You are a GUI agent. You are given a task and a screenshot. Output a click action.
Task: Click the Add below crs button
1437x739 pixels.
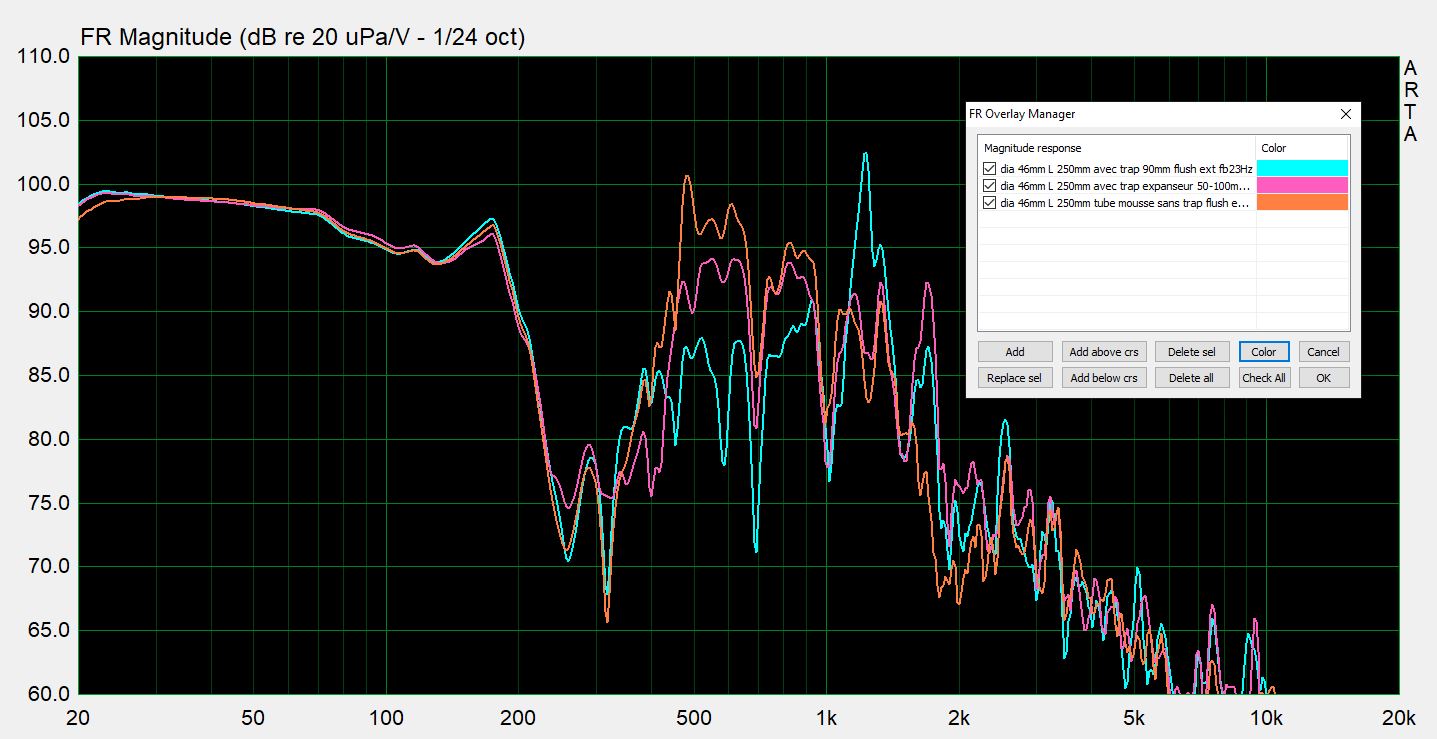[x=1104, y=378]
